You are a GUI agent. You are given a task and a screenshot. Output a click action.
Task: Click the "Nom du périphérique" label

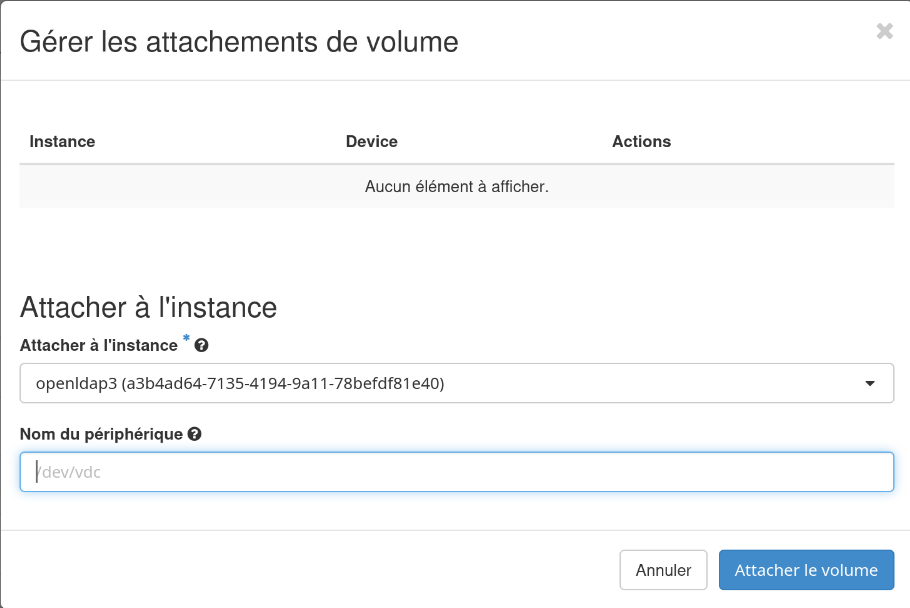(100, 433)
